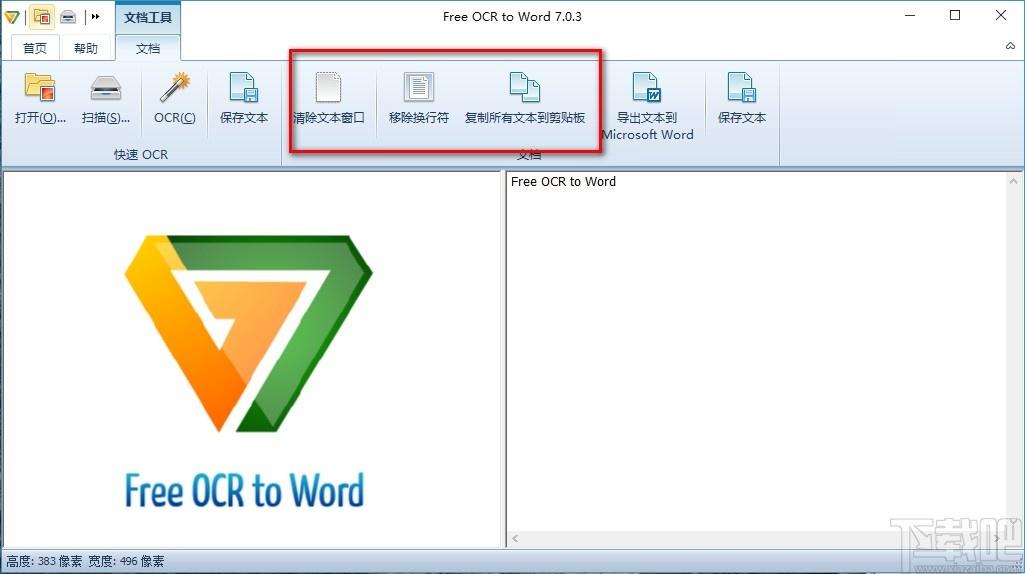Switch to the 首页 tab
Viewport: 1025px width, 574px height.
pos(35,48)
